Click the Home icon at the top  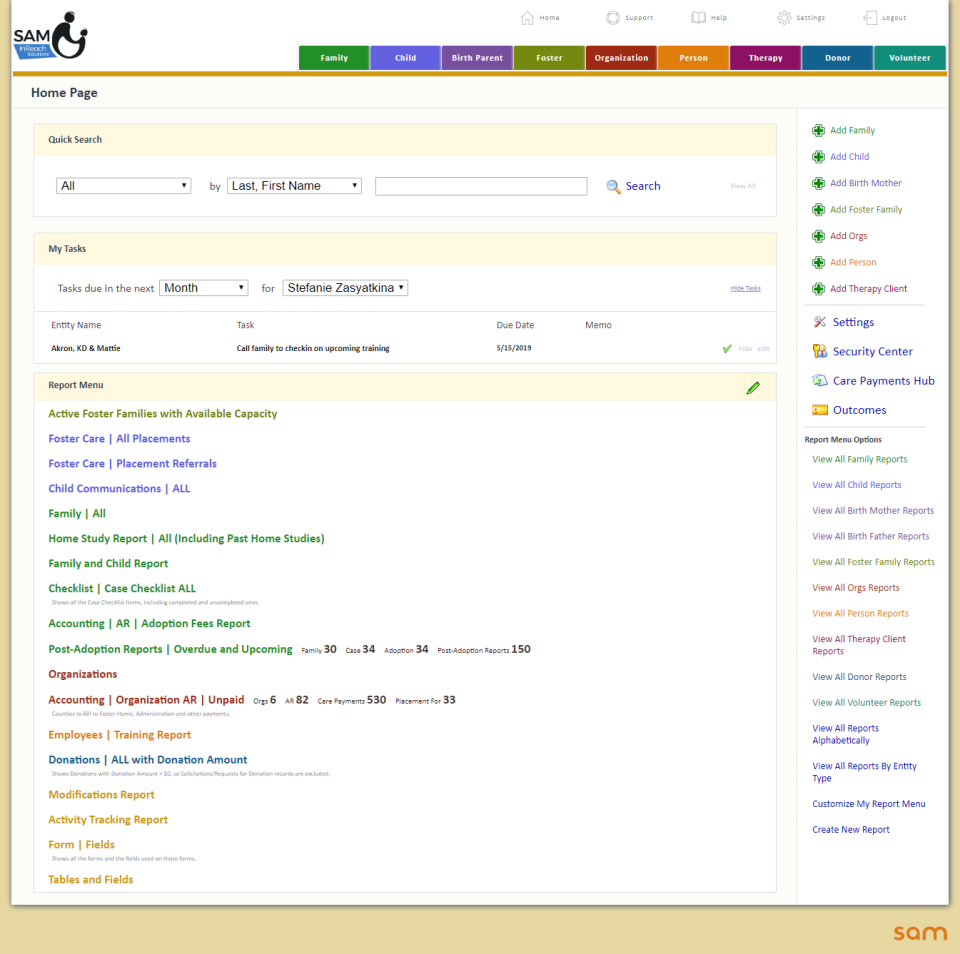point(528,17)
